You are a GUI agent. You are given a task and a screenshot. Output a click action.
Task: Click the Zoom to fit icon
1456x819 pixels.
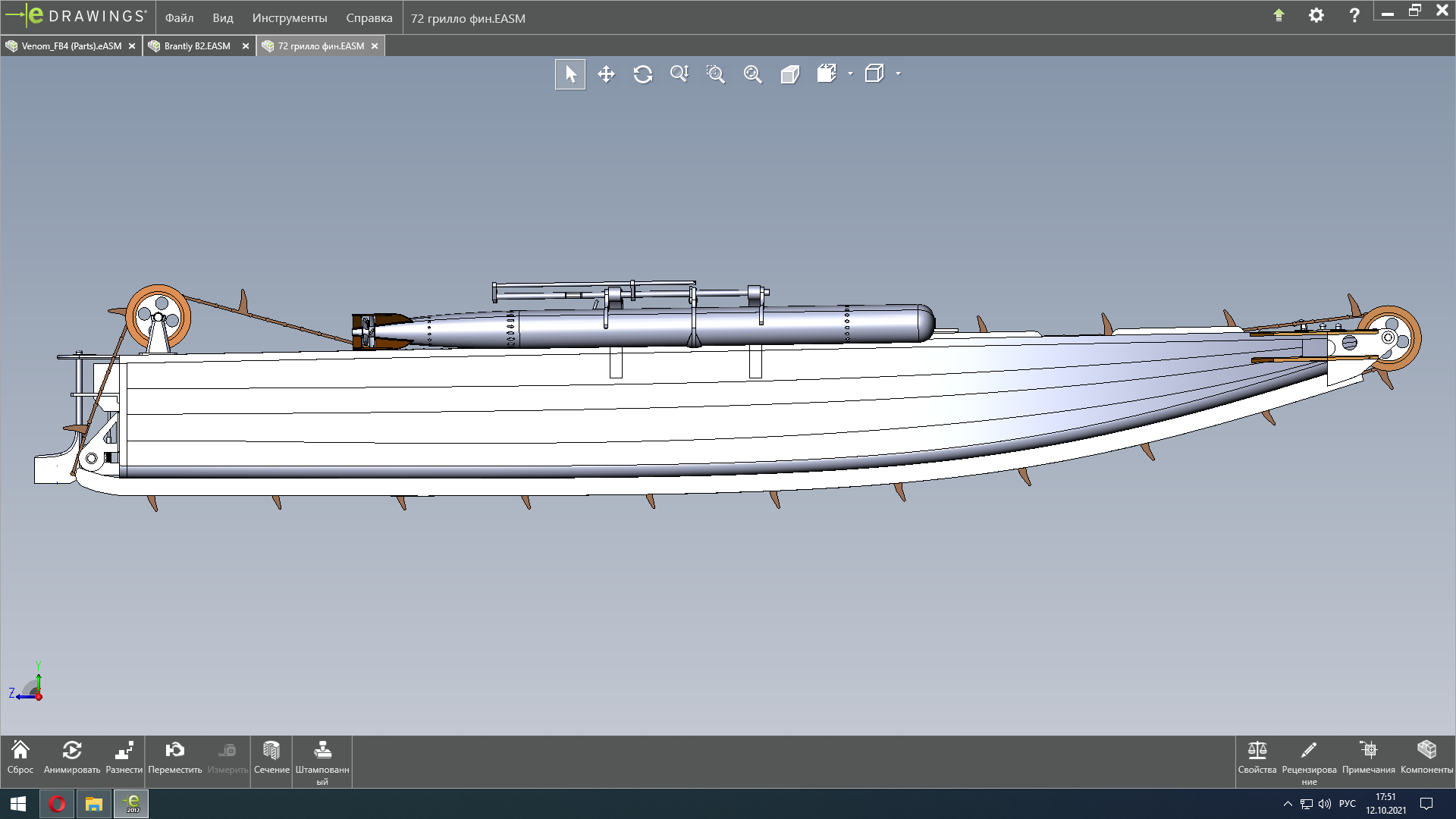tap(752, 74)
